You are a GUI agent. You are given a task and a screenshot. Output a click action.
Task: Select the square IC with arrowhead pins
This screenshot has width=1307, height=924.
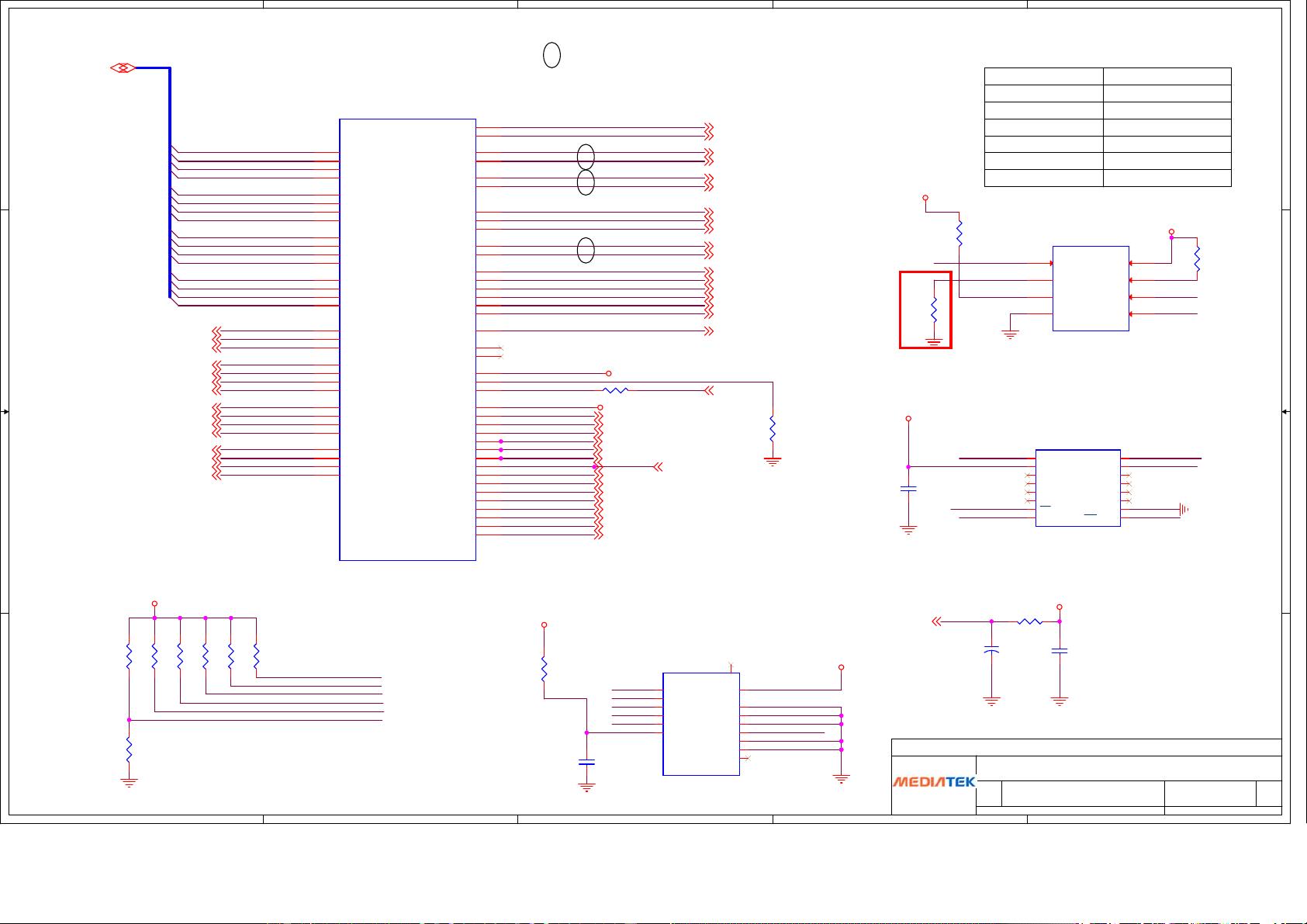click(x=1091, y=289)
